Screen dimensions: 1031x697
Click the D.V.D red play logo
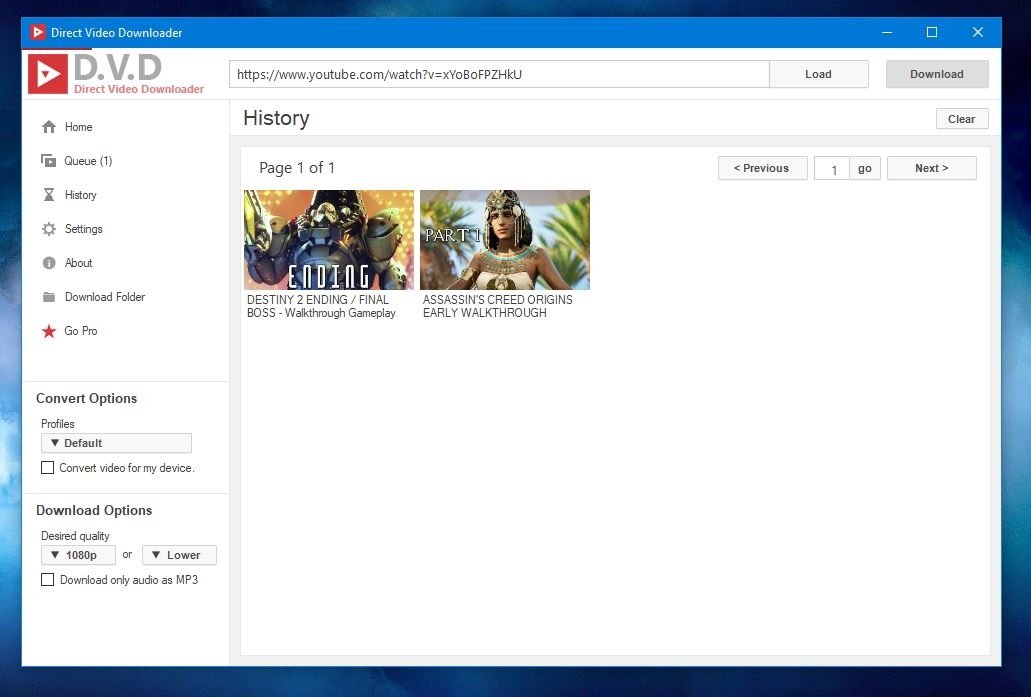pos(48,74)
